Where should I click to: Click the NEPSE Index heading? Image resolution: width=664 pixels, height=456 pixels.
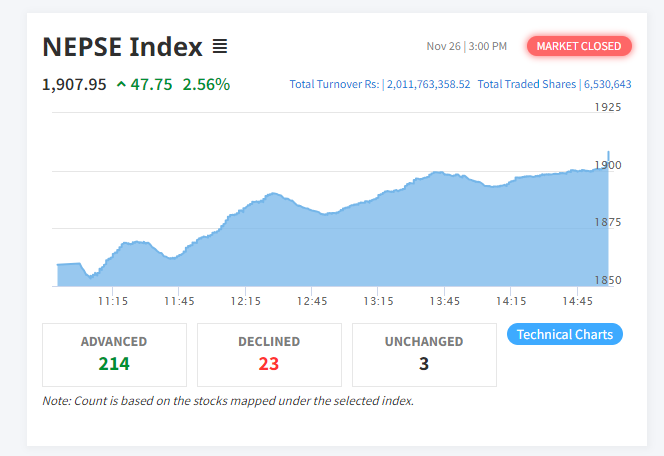(x=122, y=47)
